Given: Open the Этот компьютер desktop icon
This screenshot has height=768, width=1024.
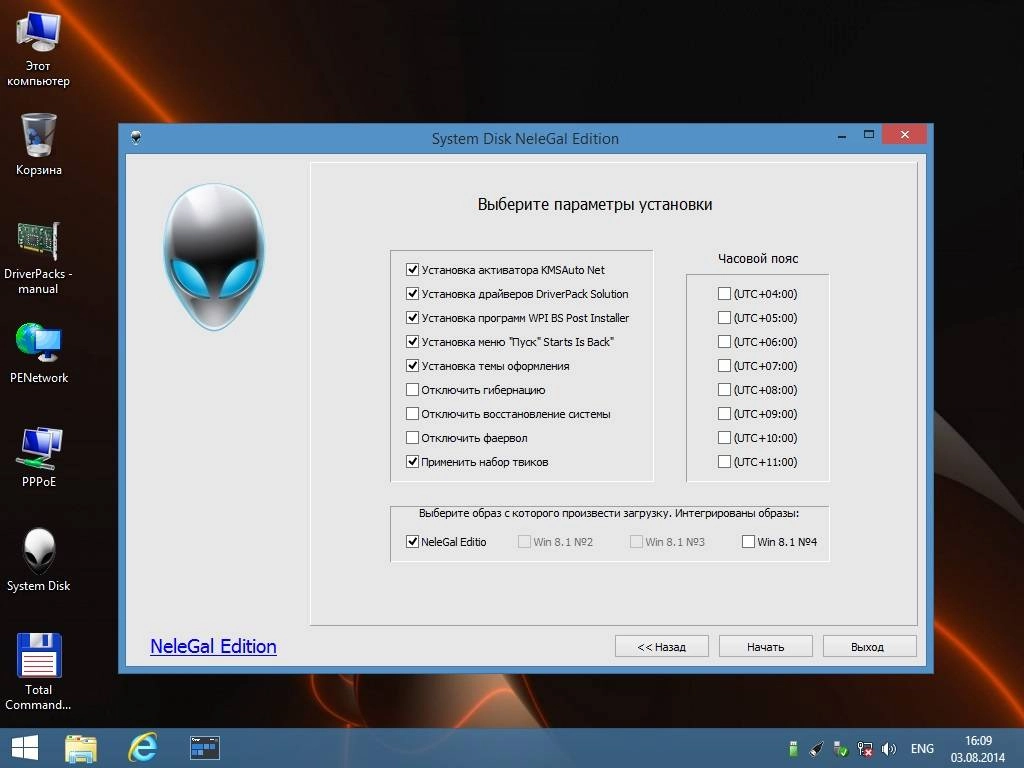Looking at the screenshot, I should (38, 50).
